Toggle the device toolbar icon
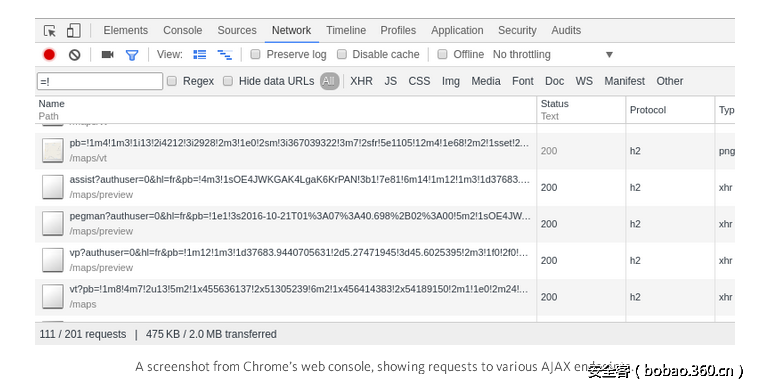This screenshot has height=389, width=758. pyautogui.click(x=73, y=30)
